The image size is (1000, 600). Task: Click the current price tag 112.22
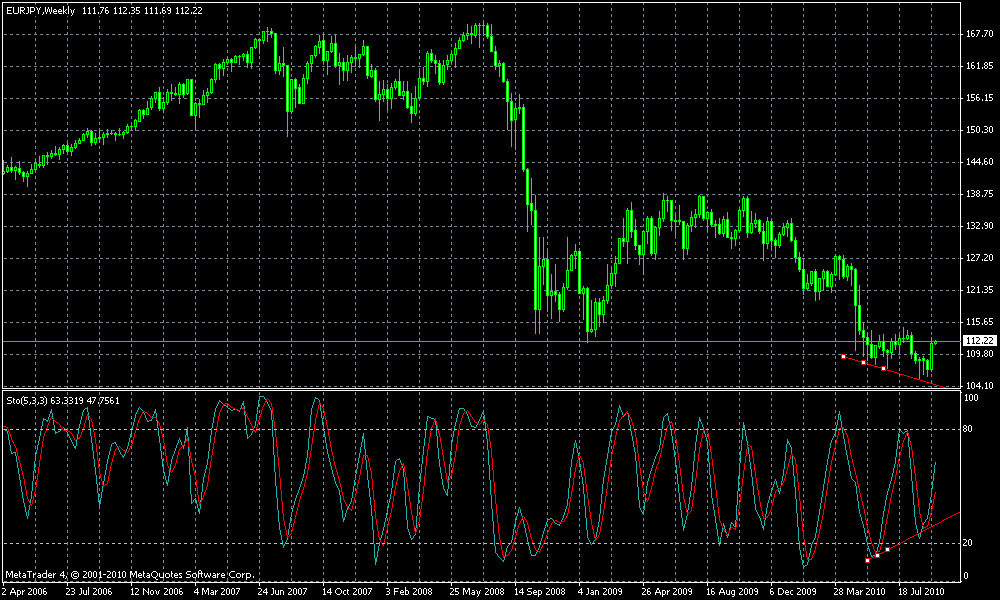click(x=980, y=340)
